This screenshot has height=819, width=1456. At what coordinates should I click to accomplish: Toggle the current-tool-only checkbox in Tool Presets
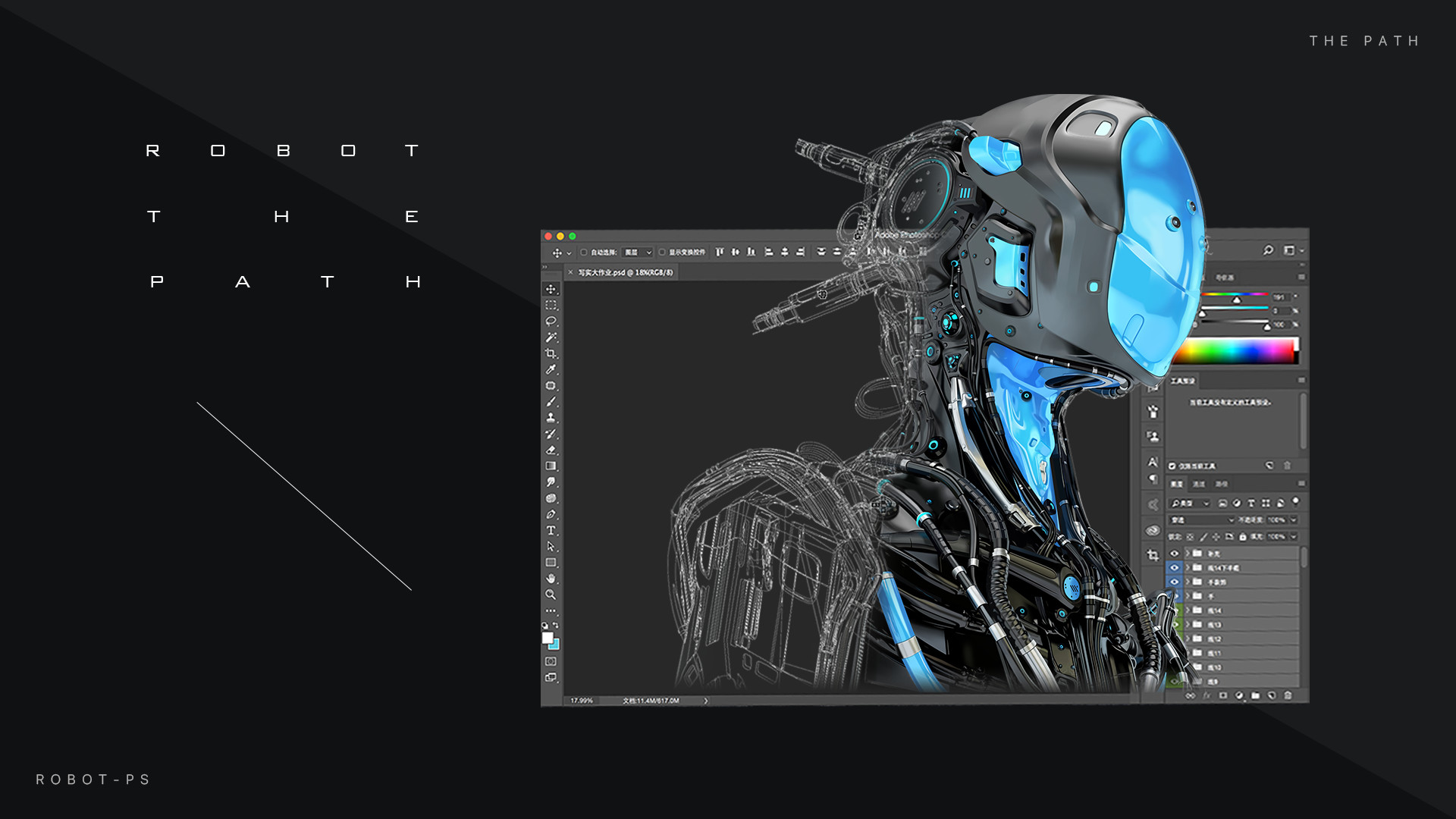point(1172,466)
